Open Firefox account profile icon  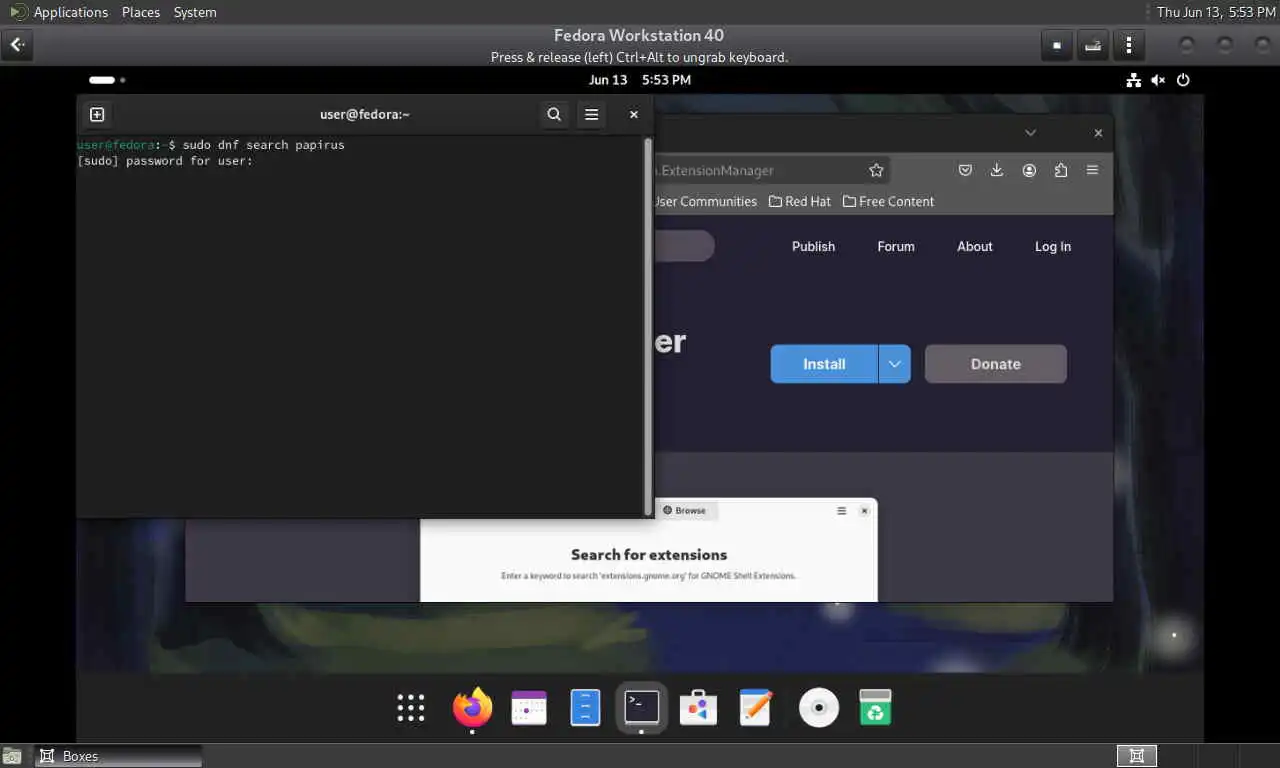1029,170
